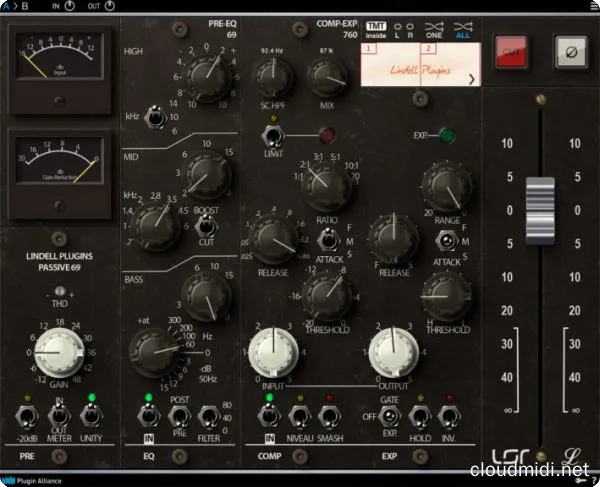Click the compressor RATIO knob
The image size is (600, 487).
coord(324,185)
